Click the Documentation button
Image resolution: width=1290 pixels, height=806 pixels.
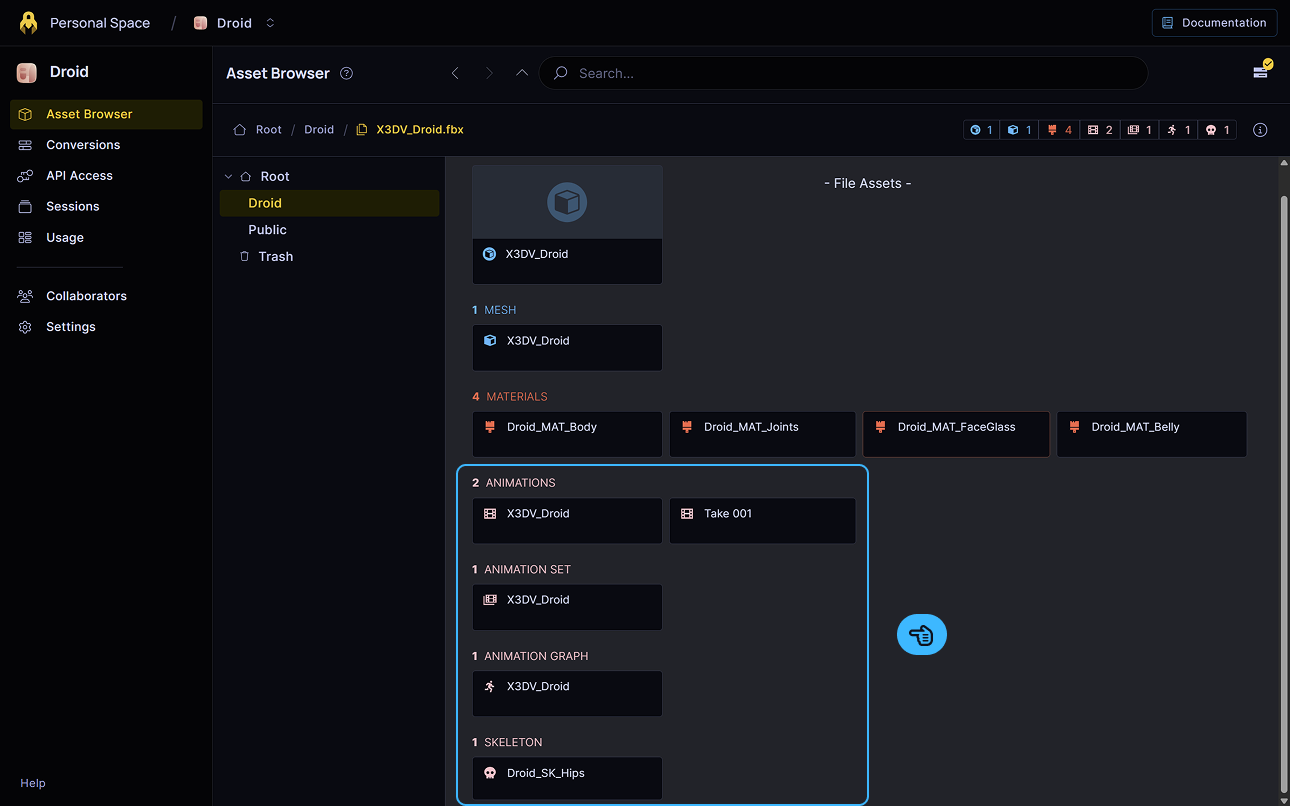(1214, 23)
